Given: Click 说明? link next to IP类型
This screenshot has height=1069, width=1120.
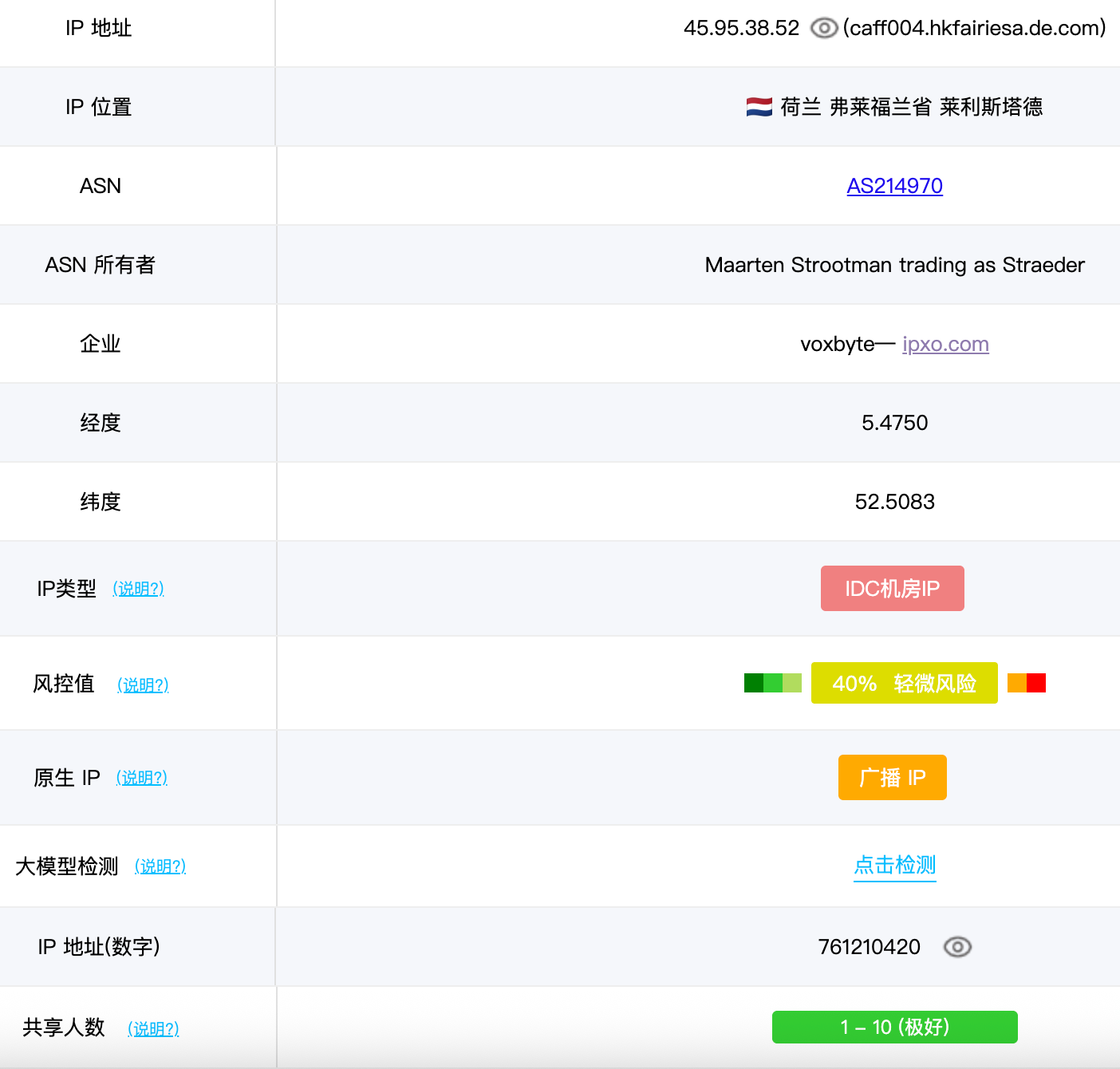Looking at the screenshot, I should coord(138,589).
